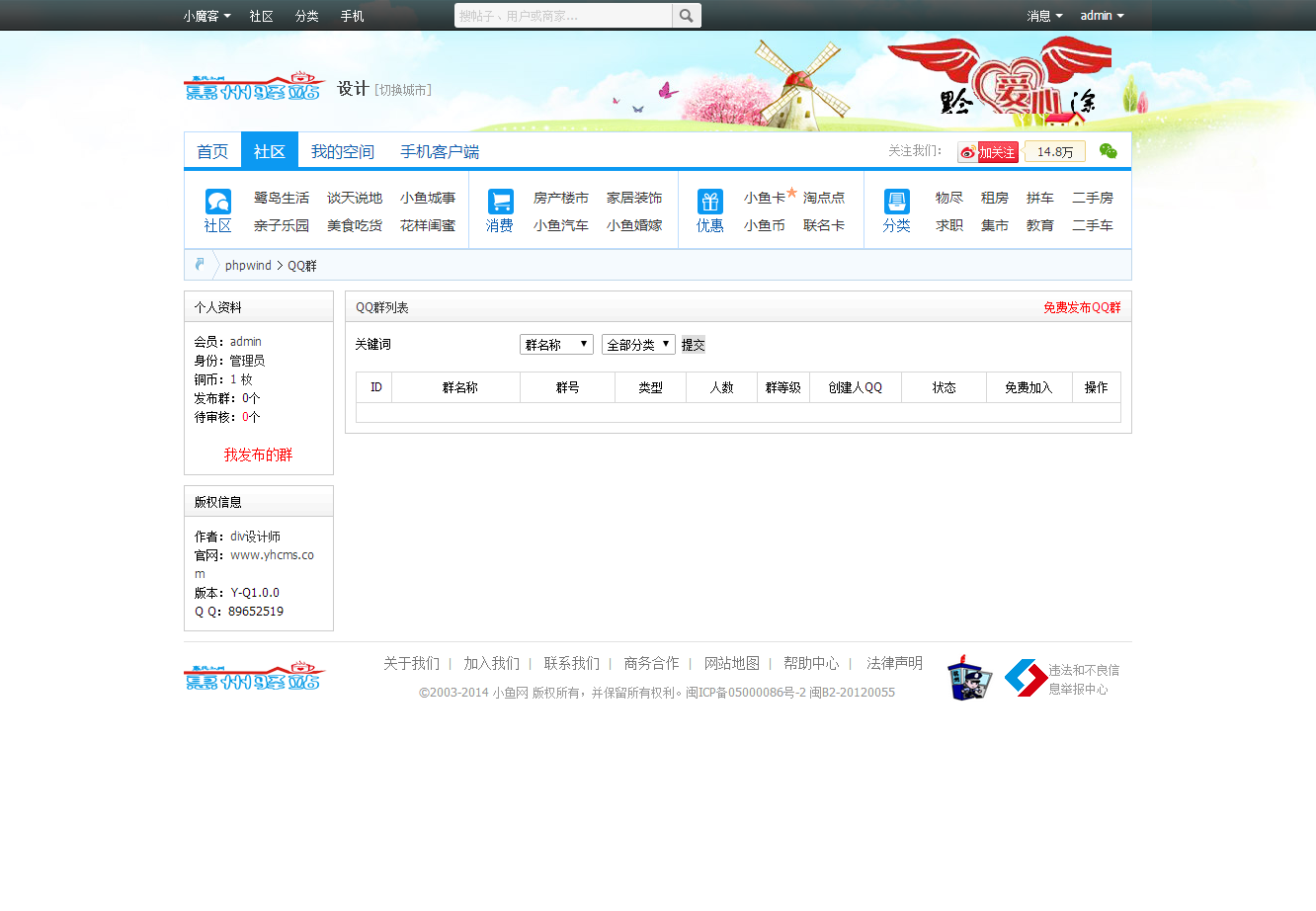Open the 集市 link

[995, 225]
